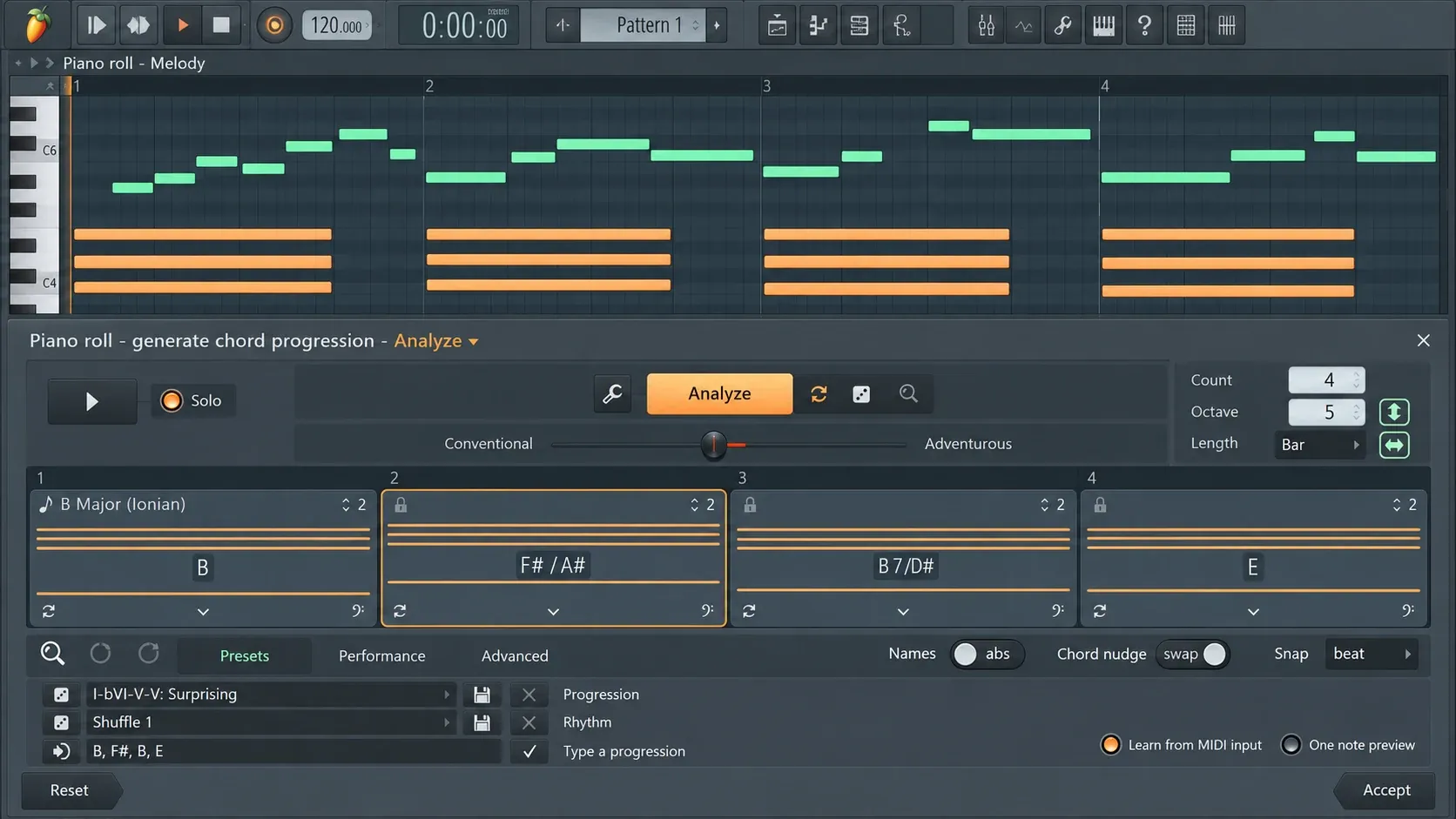Image resolution: width=1456 pixels, height=819 pixels.
Task: Open the wrench tools icon in top toolbar
Action: click(x=1063, y=25)
